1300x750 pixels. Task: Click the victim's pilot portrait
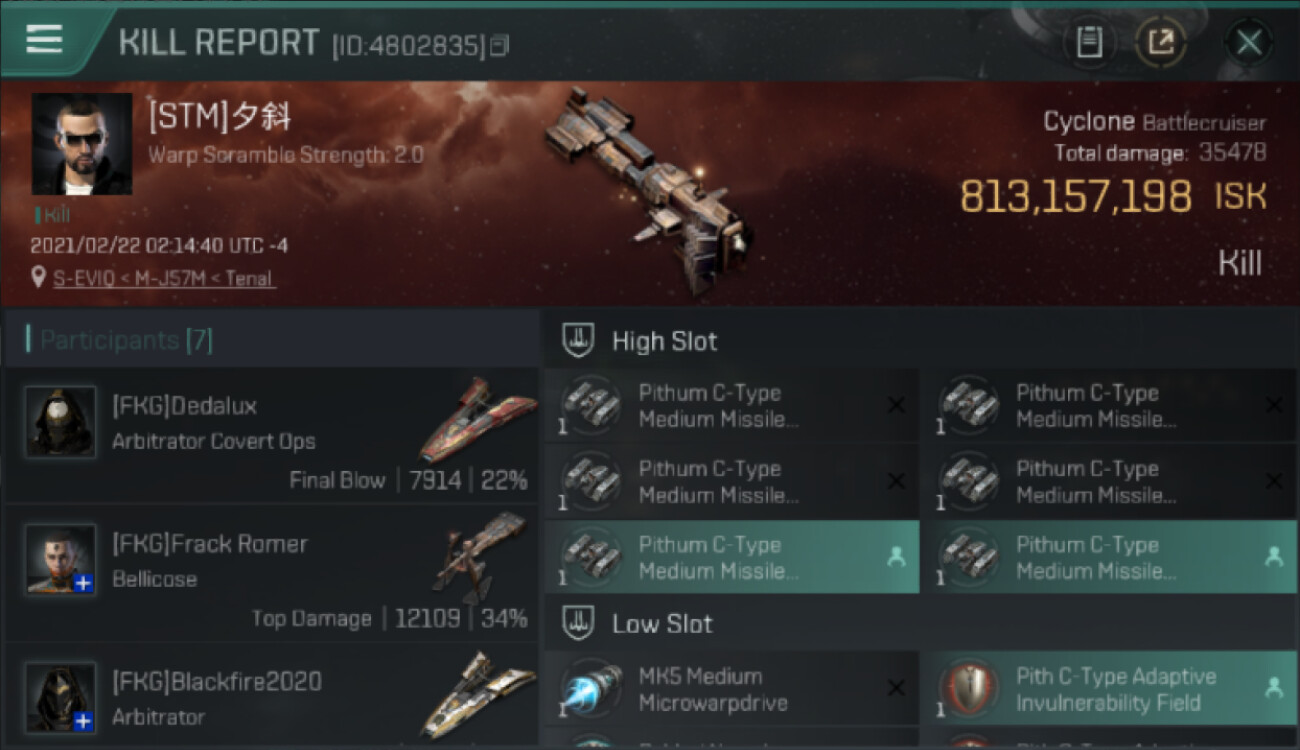click(x=81, y=144)
